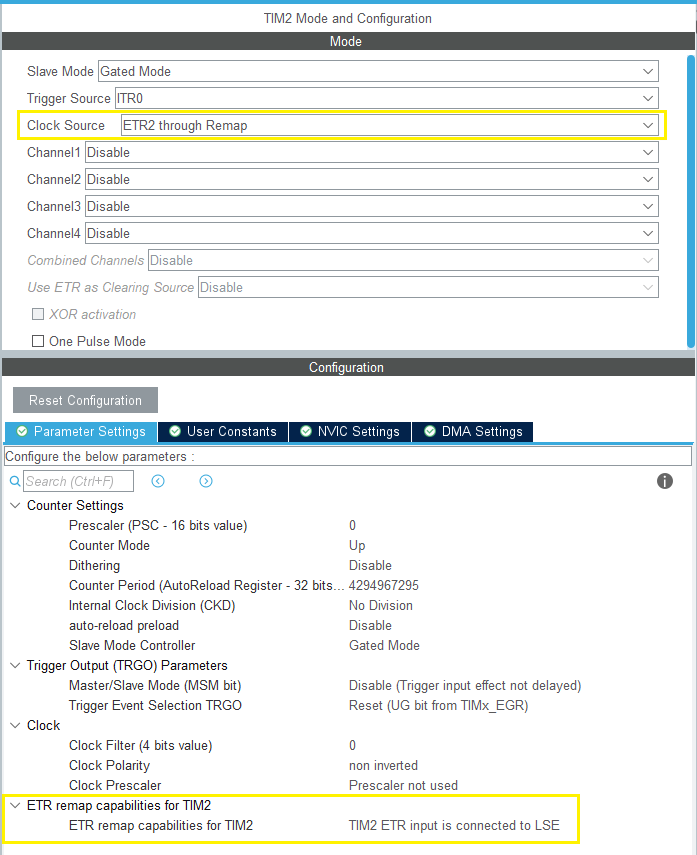The image size is (697, 855).
Task: Select Master/Slave Mode Disable value
Action: coord(465,685)
